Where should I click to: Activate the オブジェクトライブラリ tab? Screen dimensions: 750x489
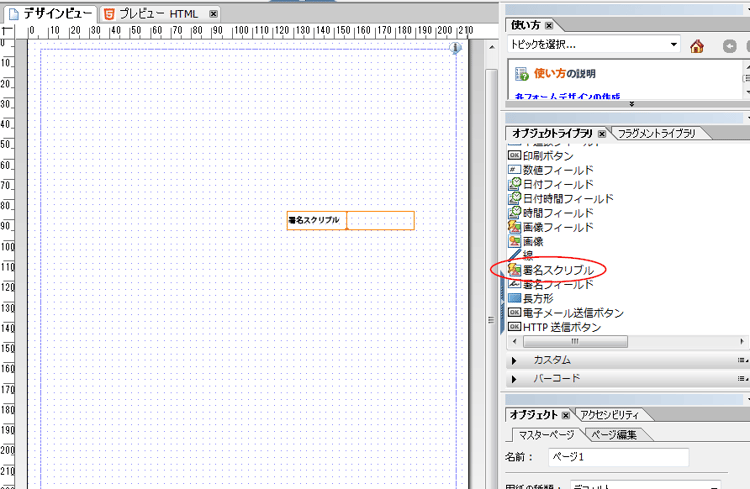(552, 133)
